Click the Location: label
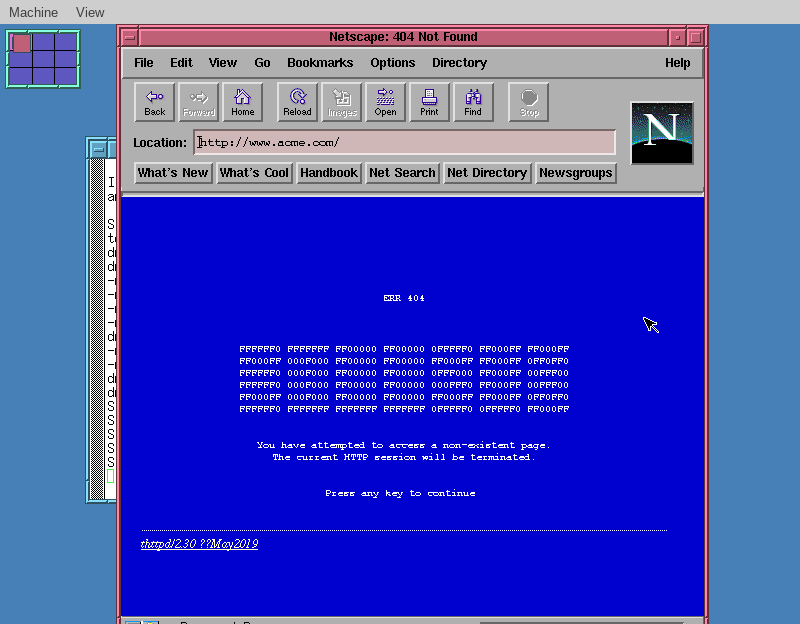The image size is (800, 624). 160,142
